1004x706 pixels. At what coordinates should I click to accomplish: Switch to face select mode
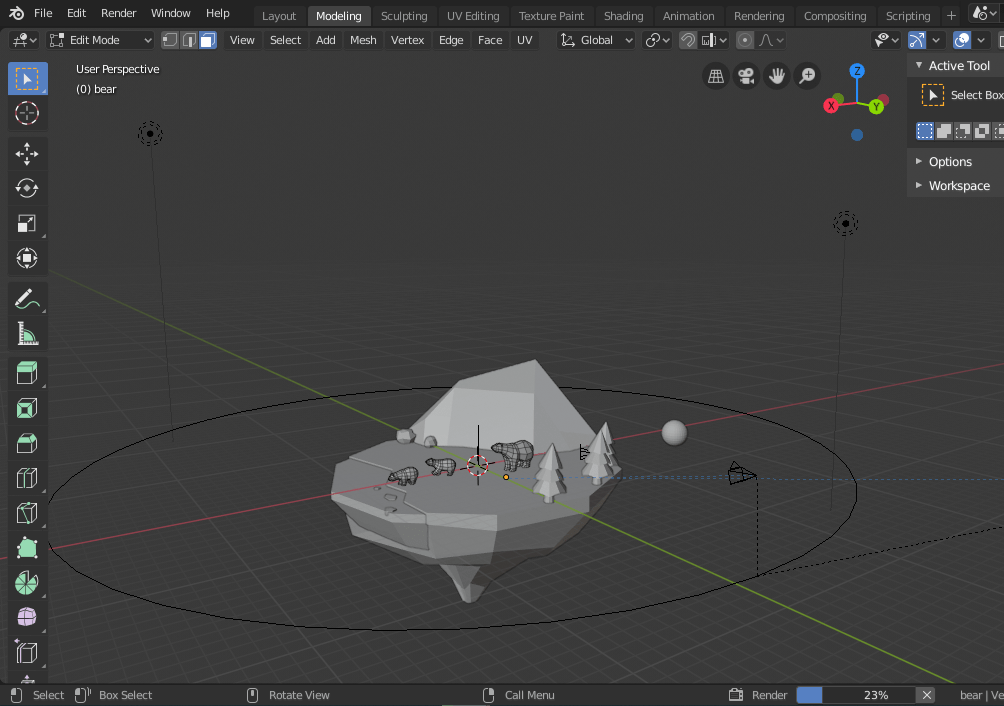pos(207,40)
